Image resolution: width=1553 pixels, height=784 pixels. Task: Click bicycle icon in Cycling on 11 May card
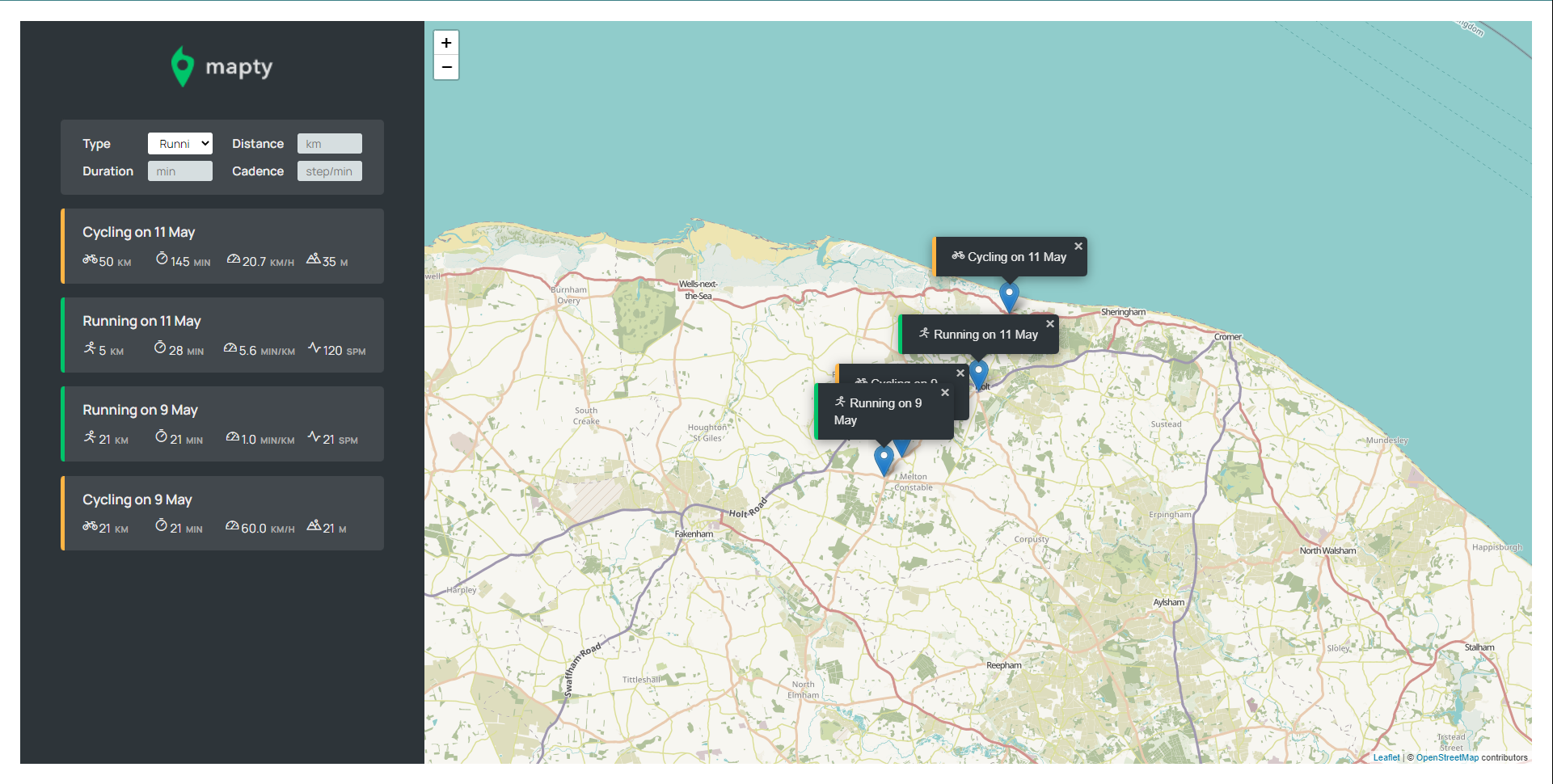90,259
